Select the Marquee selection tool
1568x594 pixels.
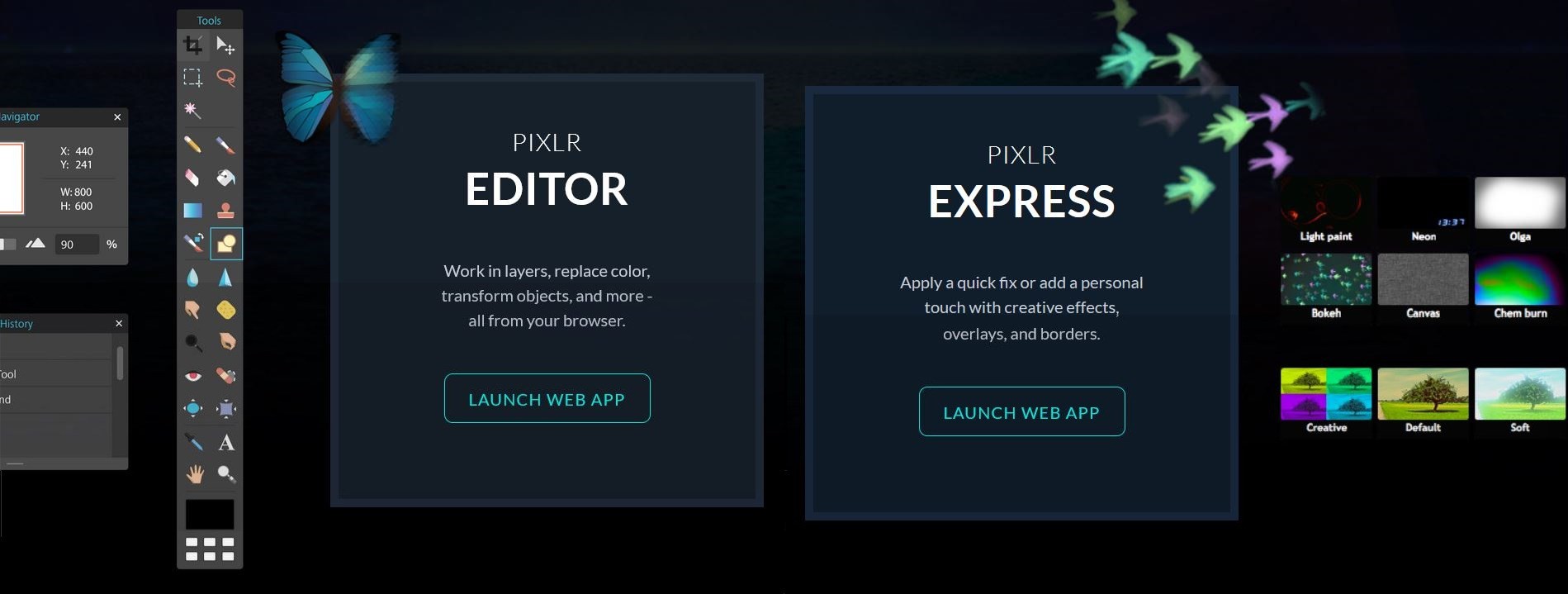coord(192,78)
